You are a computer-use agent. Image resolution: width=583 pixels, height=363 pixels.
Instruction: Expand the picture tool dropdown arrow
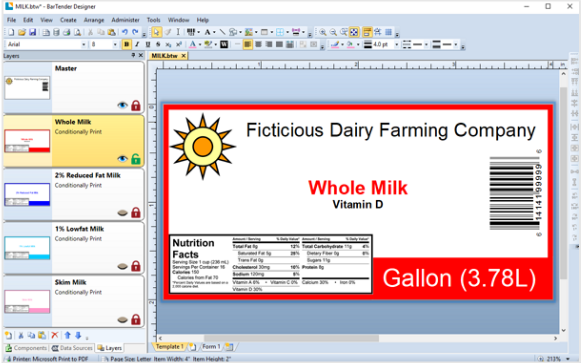256,32
